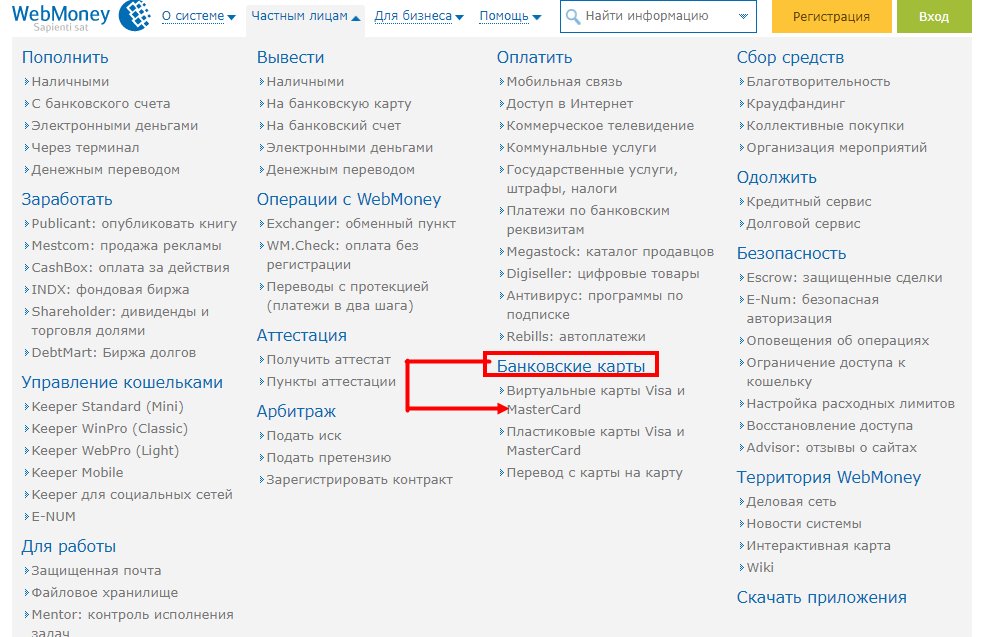Screen dimensions: 997x637
Task: Open 'Escrow: защищенные сделки'
Action: tap(844, 278)
